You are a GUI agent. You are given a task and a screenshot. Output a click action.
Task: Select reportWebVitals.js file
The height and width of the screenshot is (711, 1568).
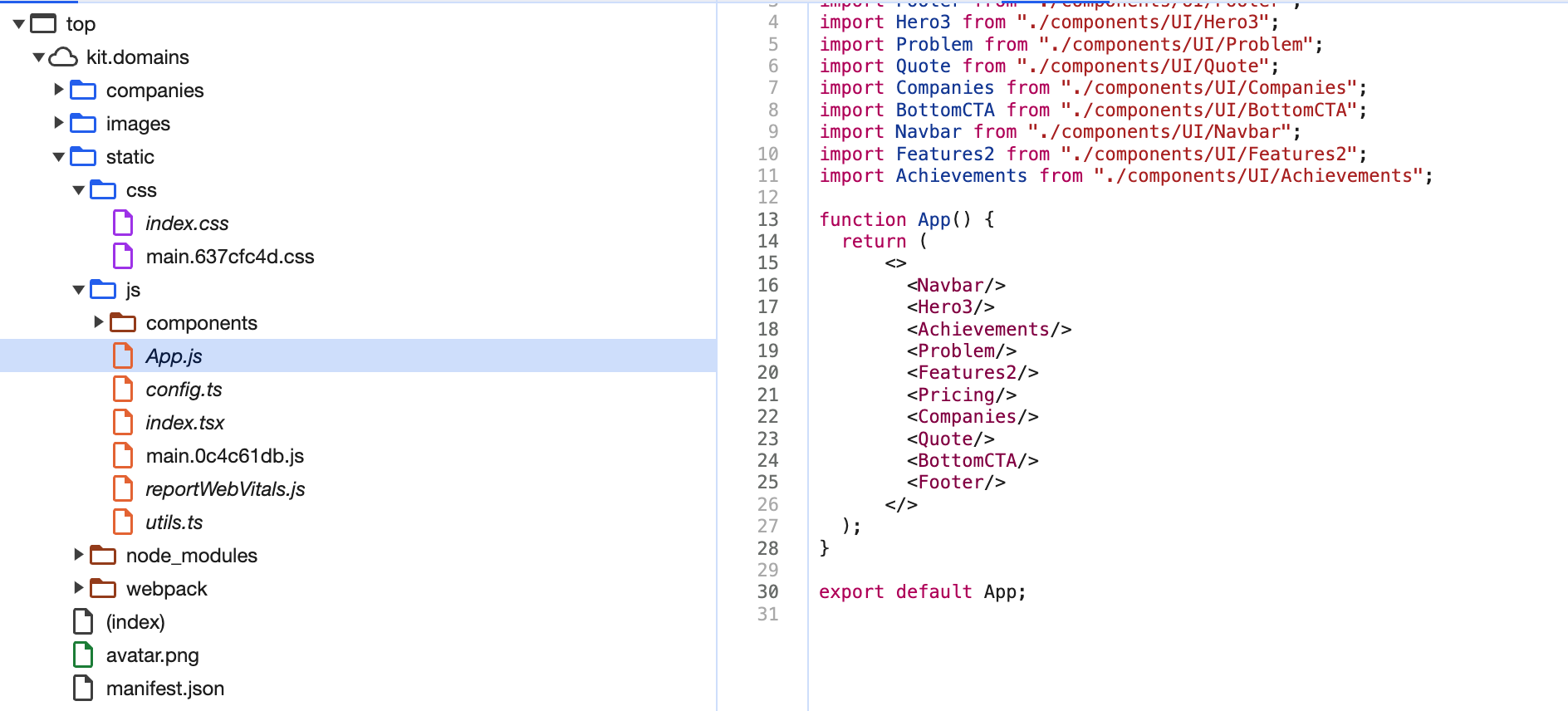(225, 489)
